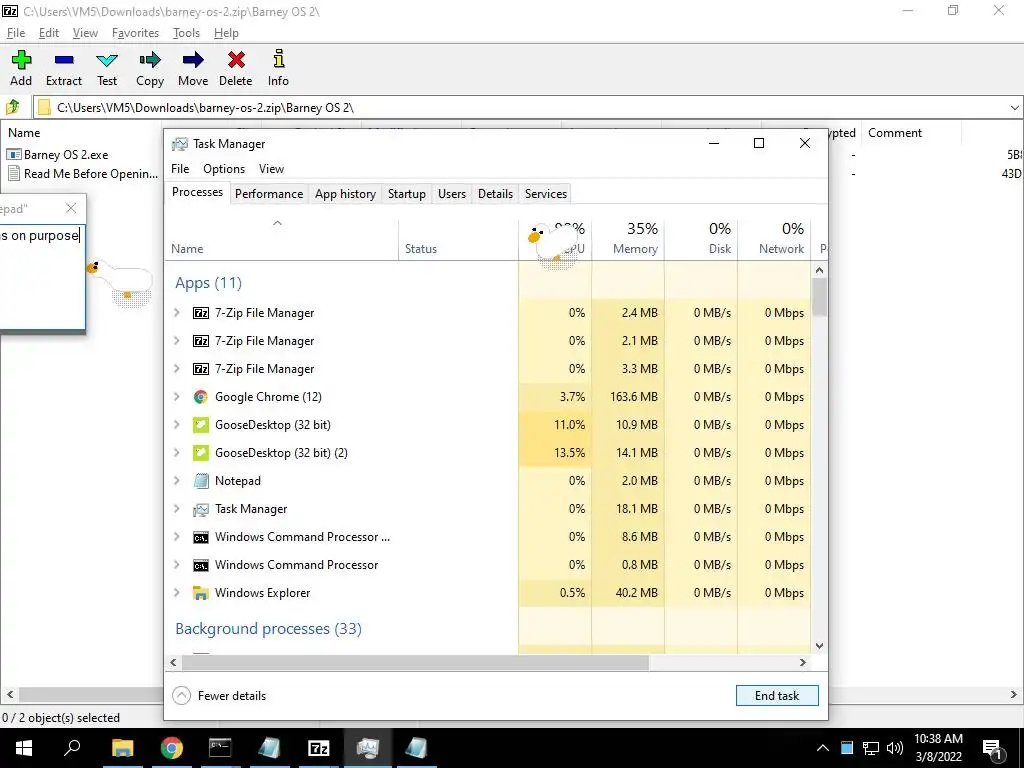Viewport: 1024px width, 768px height.
Task: Open Google Chrome from the taskbar
Action: (x=171, y=748)
